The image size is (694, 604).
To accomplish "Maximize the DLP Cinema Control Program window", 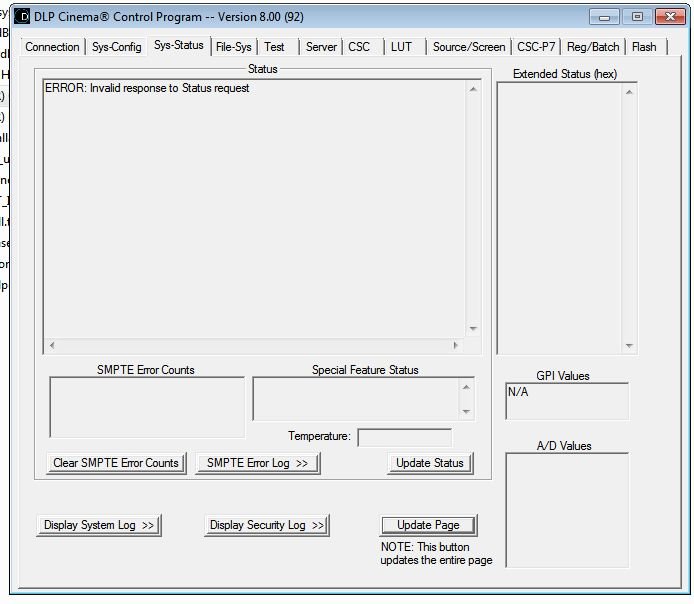I will pos(637,17).
